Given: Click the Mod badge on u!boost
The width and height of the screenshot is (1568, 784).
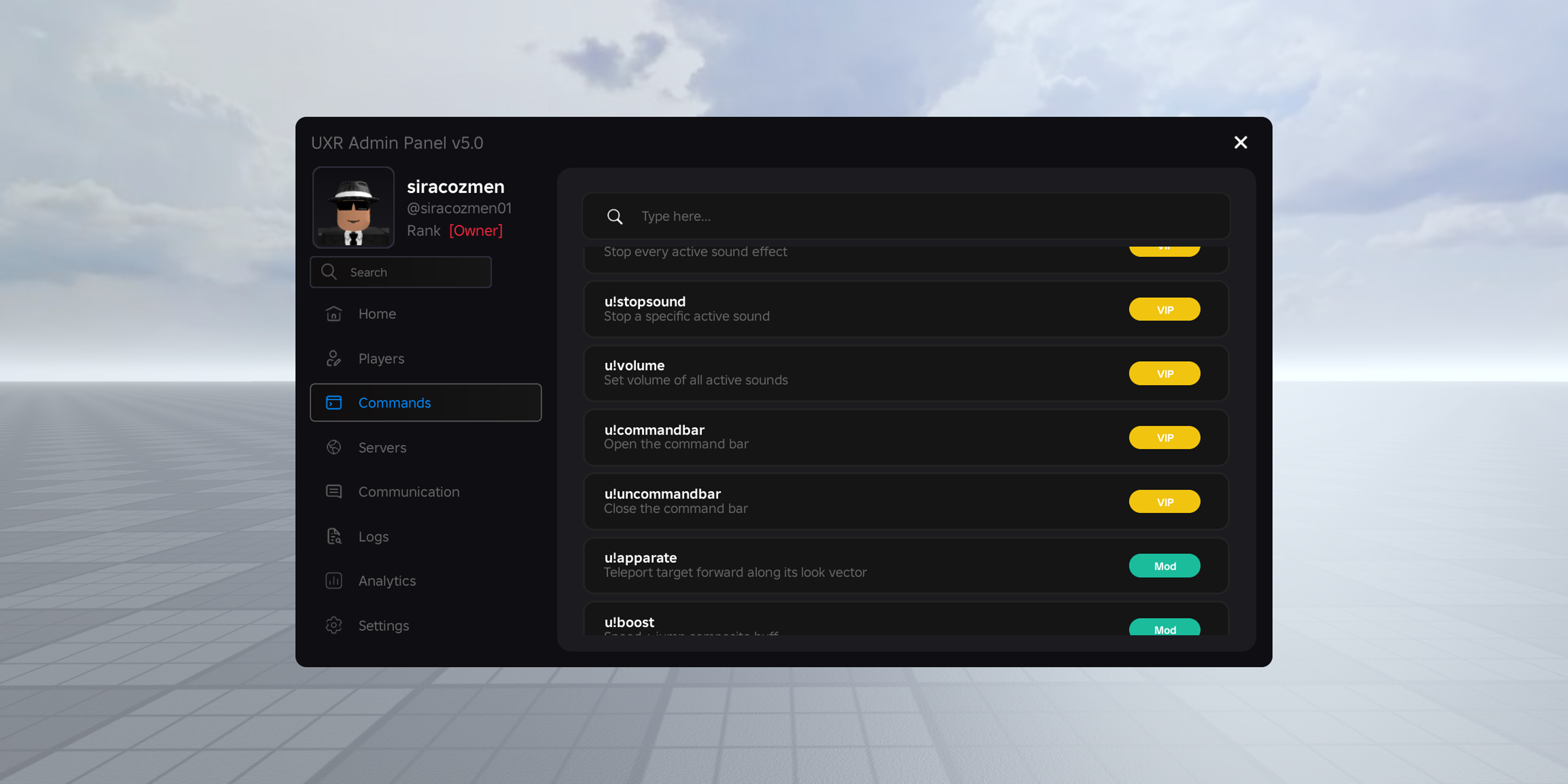Looking at the screenshot, I should click(x=1165, y=628).
